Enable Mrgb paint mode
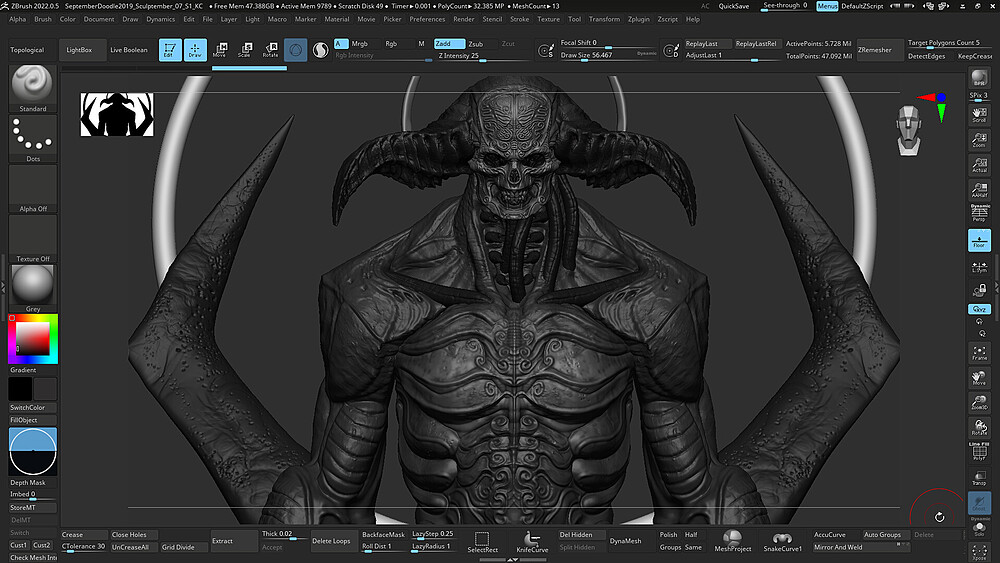The image size is (1000, 563). 360,44
